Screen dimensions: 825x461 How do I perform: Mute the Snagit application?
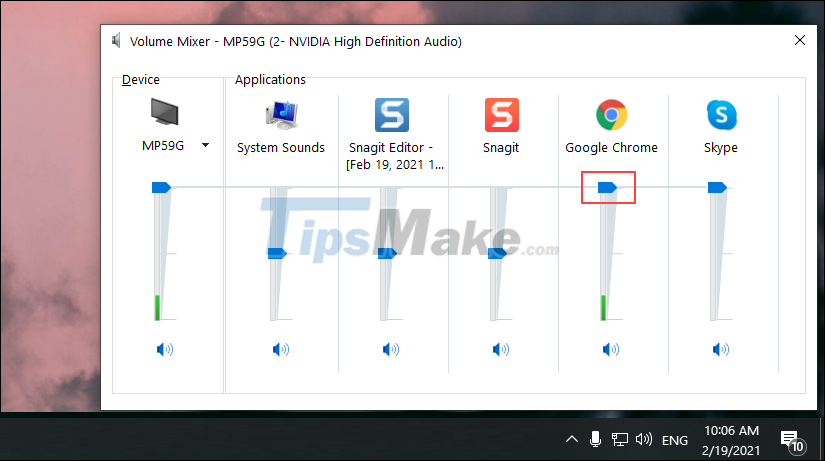[501, 349]
